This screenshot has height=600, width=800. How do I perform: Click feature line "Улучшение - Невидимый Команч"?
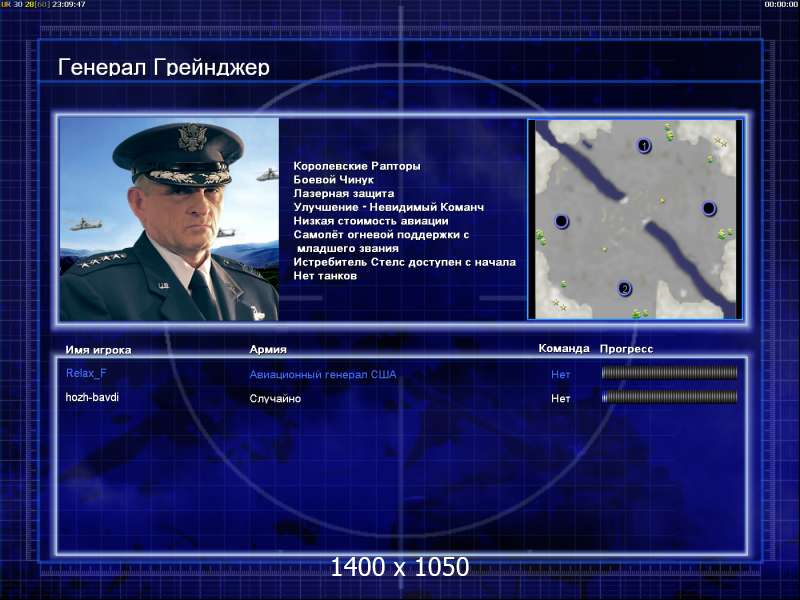(388, 207)
